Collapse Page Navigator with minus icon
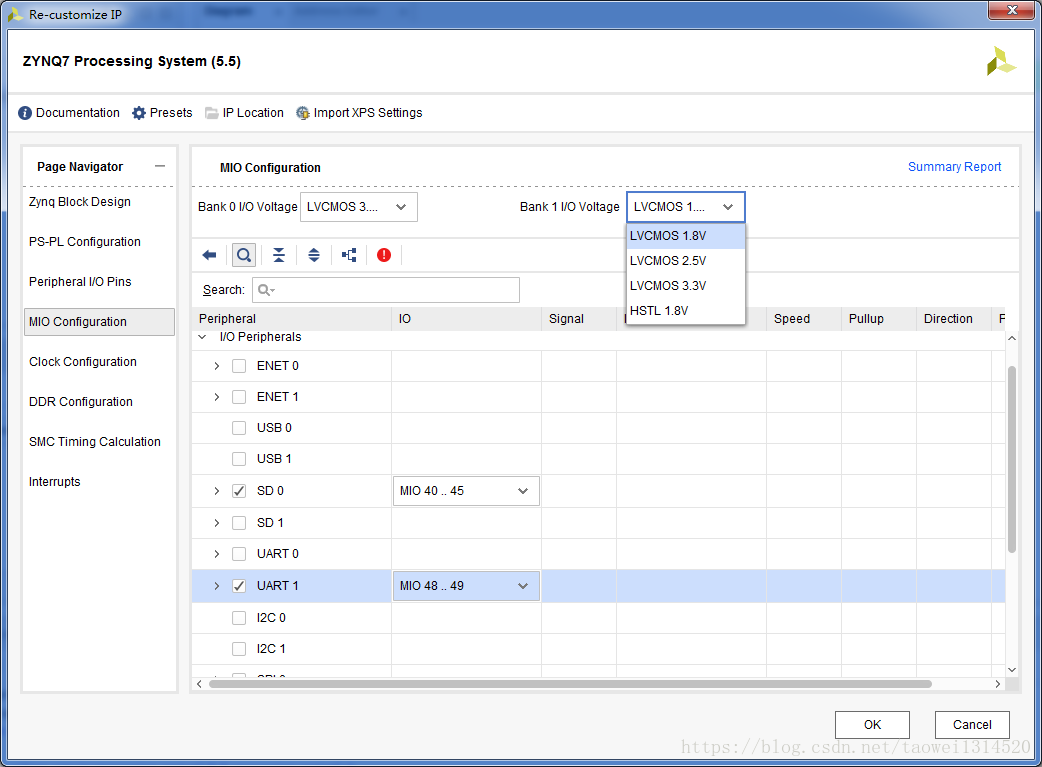The image size is (1042, 767). 159,166
